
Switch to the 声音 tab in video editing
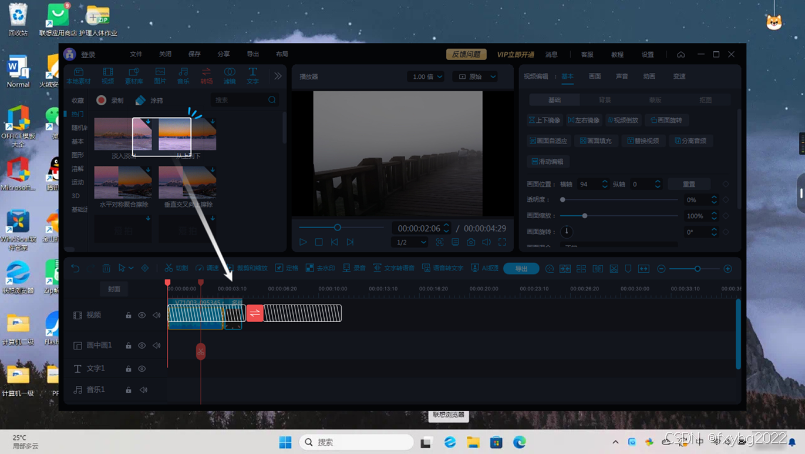[x=622, y=76]
